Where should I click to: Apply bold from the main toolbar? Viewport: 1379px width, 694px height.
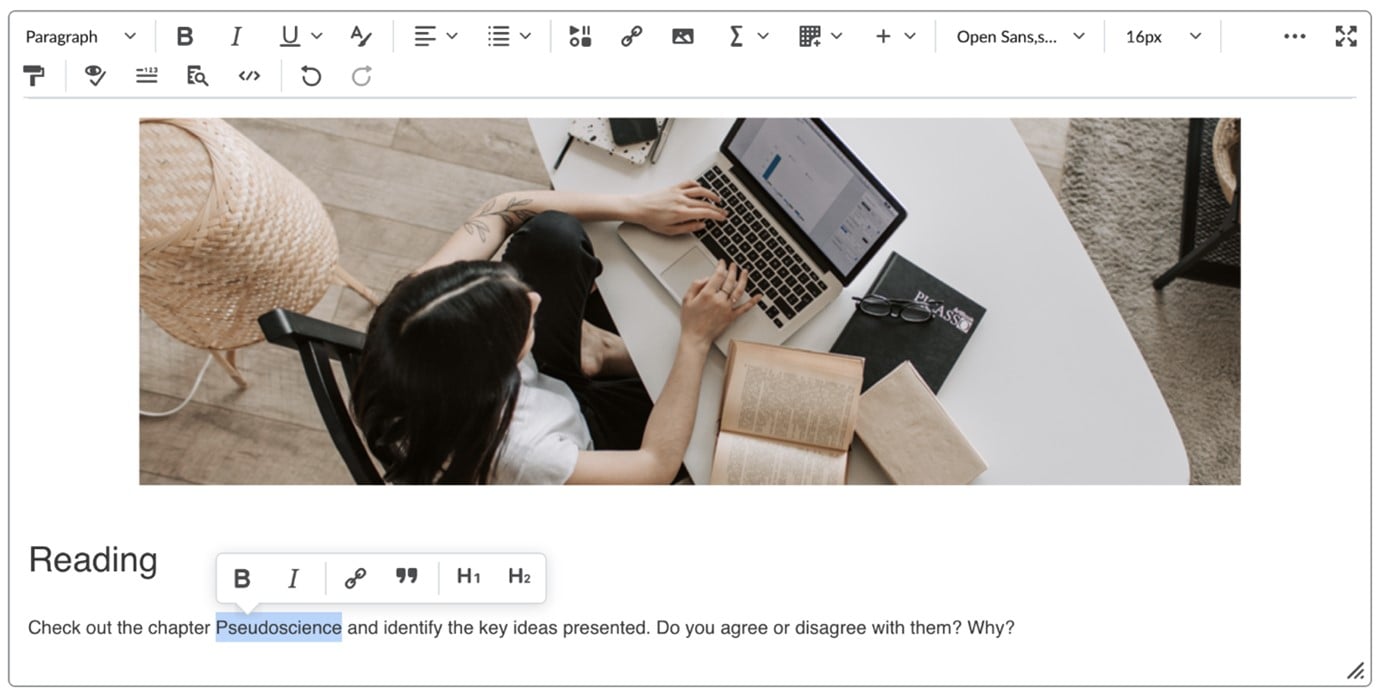[185, 37]
